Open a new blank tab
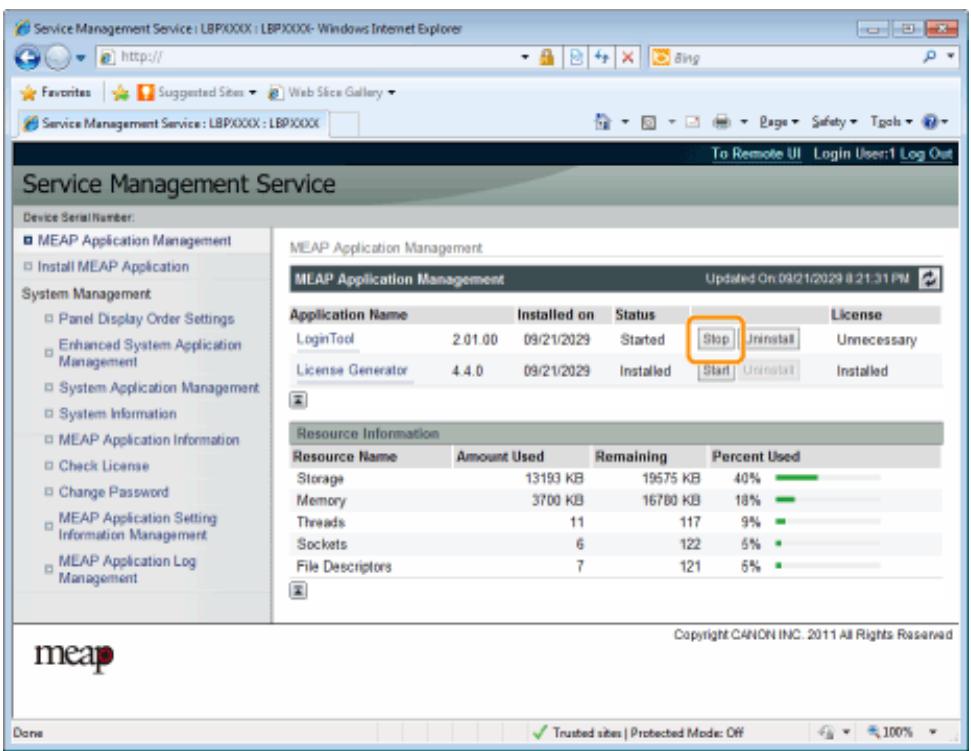 click(x=344, y=124)
